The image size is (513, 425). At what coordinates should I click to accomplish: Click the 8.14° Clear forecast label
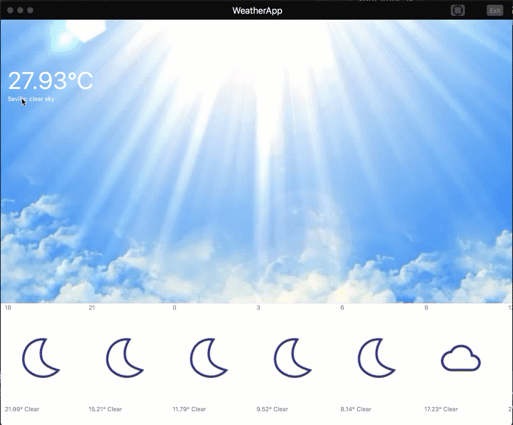point(356,409)
